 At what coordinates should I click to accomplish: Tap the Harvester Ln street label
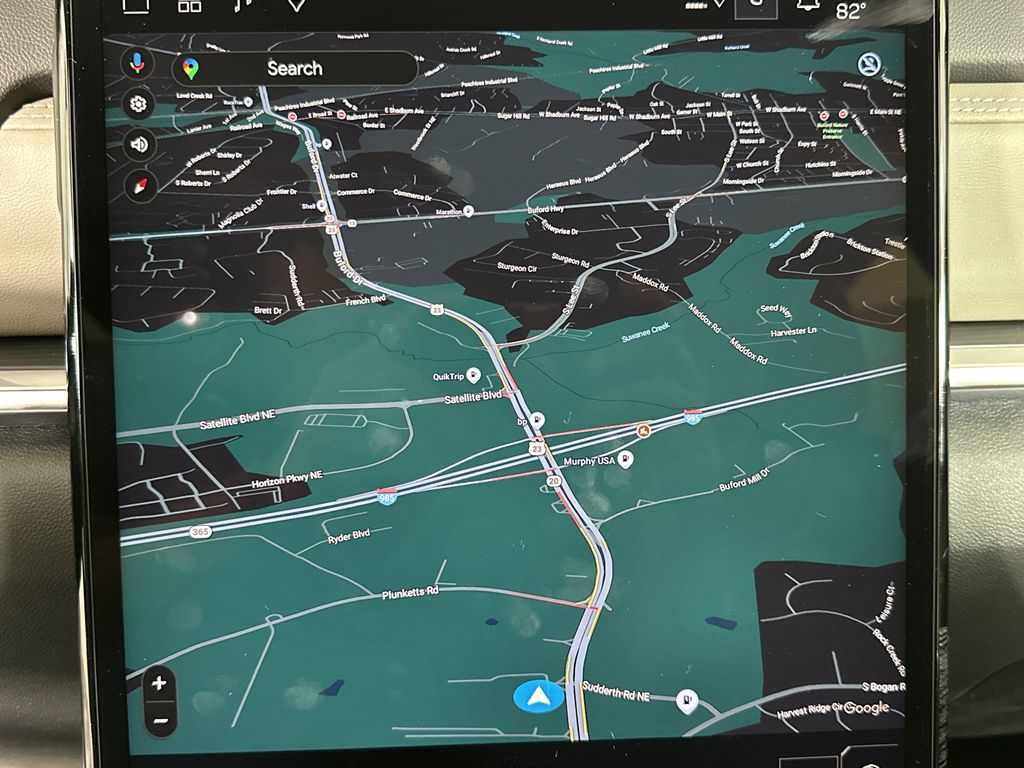tap(793, 332)
